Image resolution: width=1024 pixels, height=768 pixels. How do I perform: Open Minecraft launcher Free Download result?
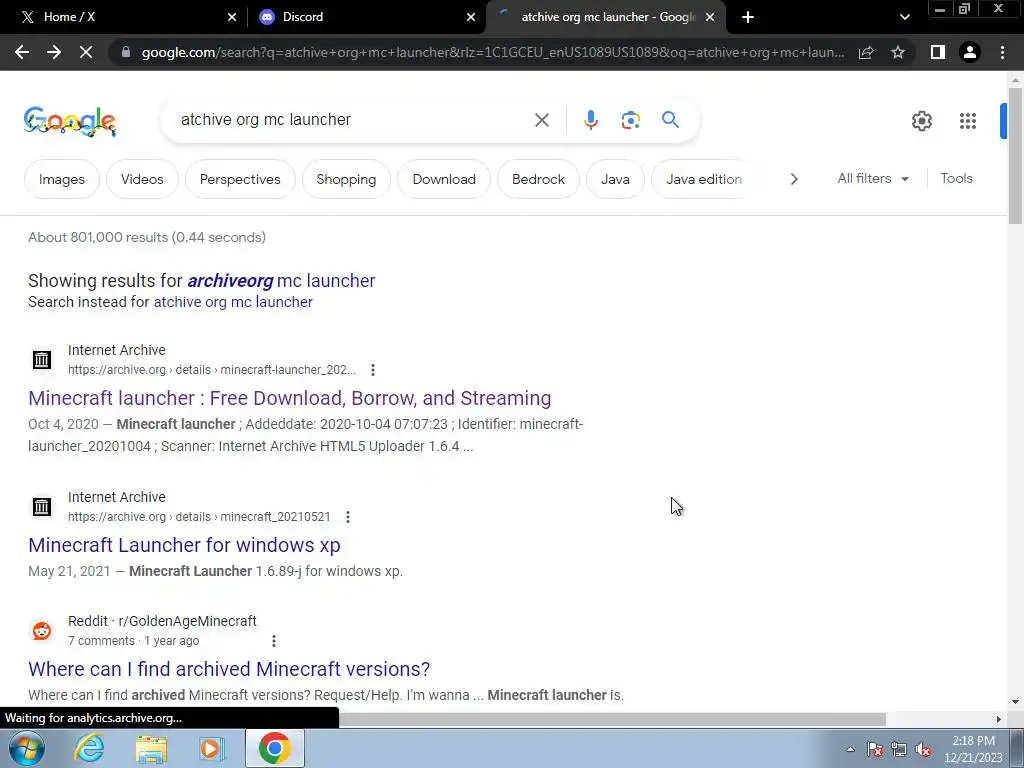(289, 398)
